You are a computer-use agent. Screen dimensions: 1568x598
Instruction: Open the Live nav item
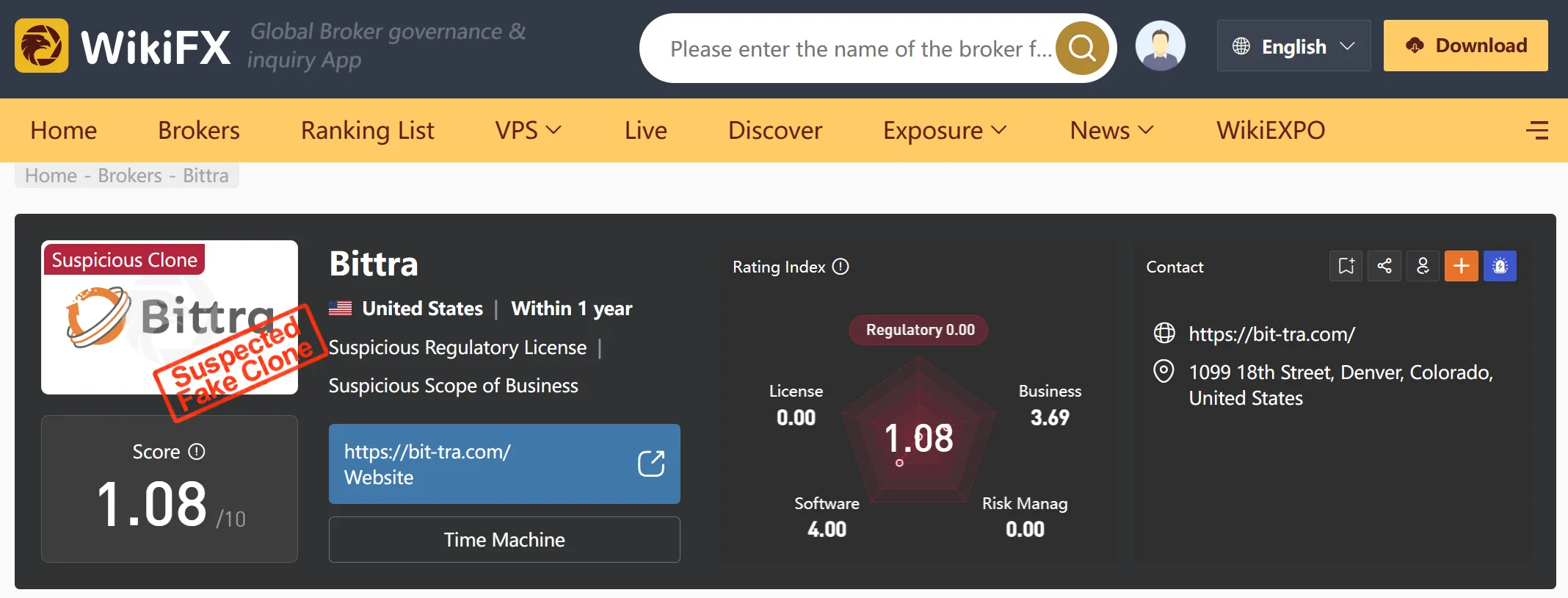point(646,130)
